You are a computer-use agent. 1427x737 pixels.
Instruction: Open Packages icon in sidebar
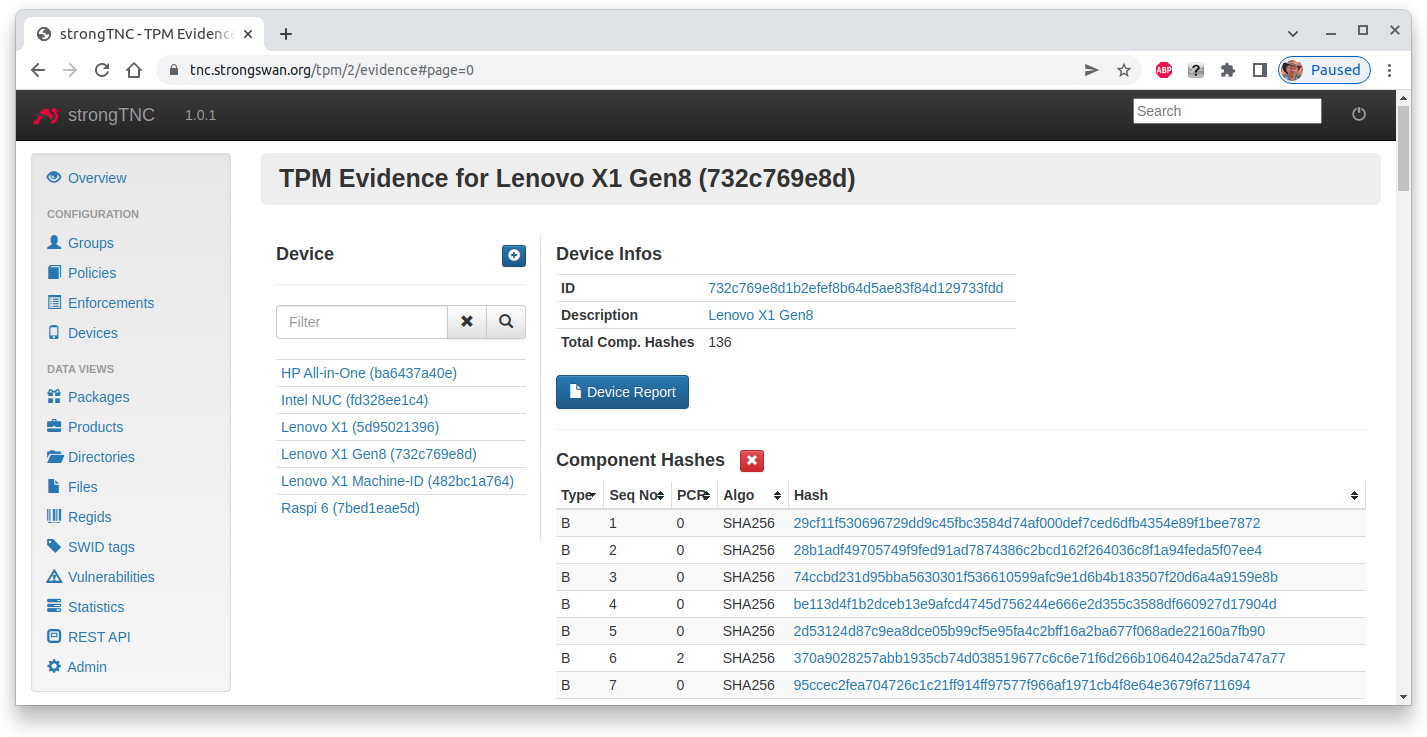(x=54, y=397)
